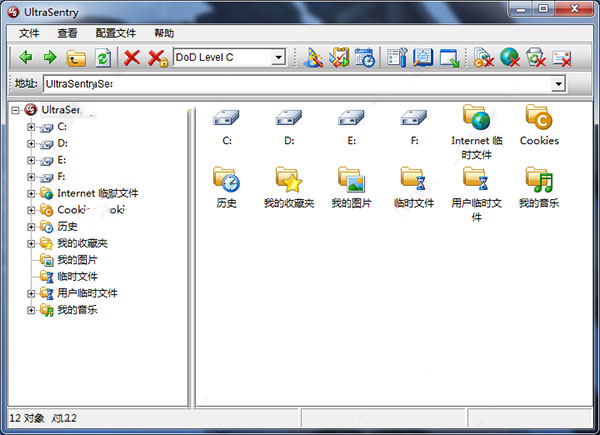The image size is (600, 435).
Task: Open the calendar scheduler icon
Action: pyautogui.click(x=364, y=58)
